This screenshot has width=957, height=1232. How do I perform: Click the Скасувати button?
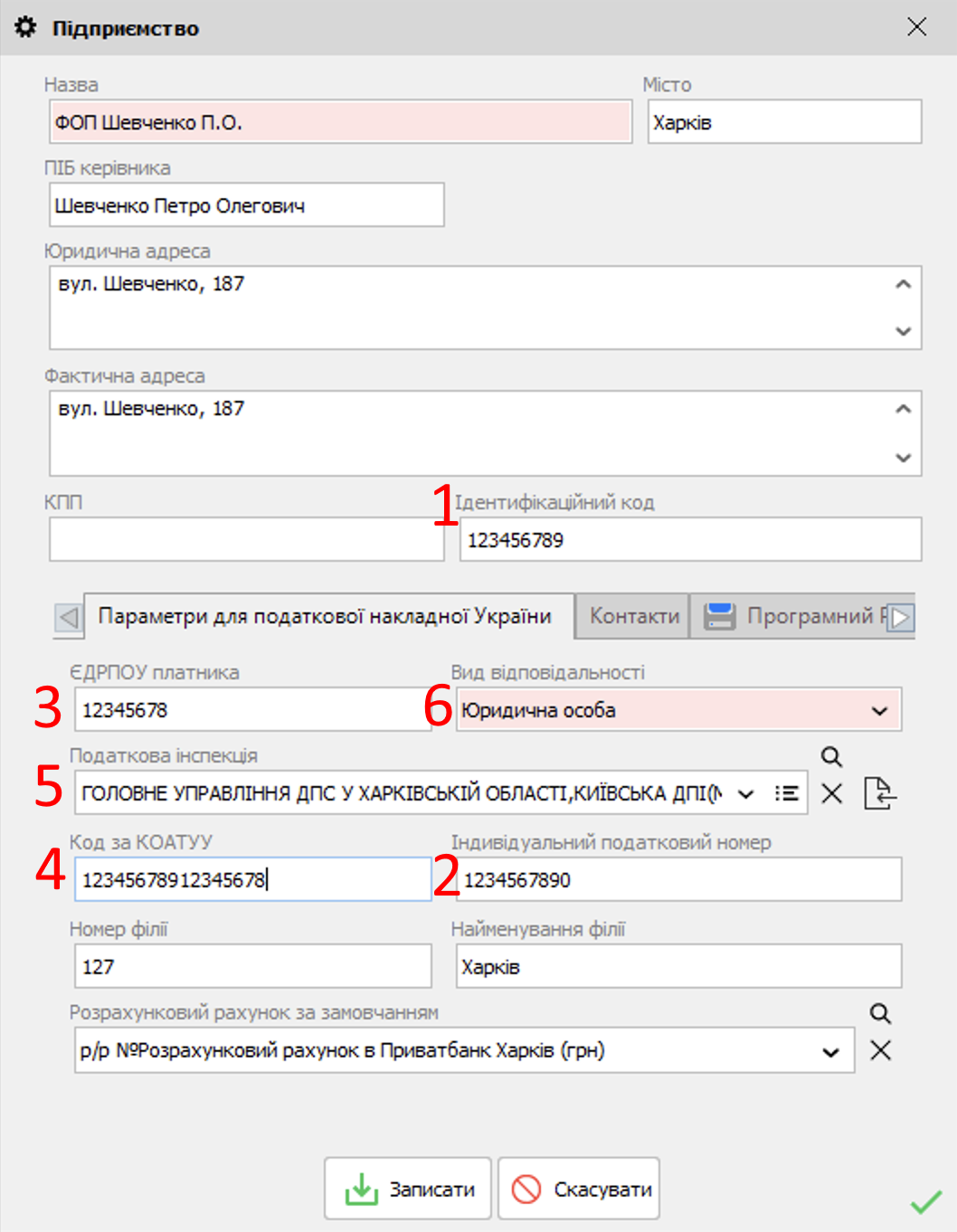(579, 1189)
